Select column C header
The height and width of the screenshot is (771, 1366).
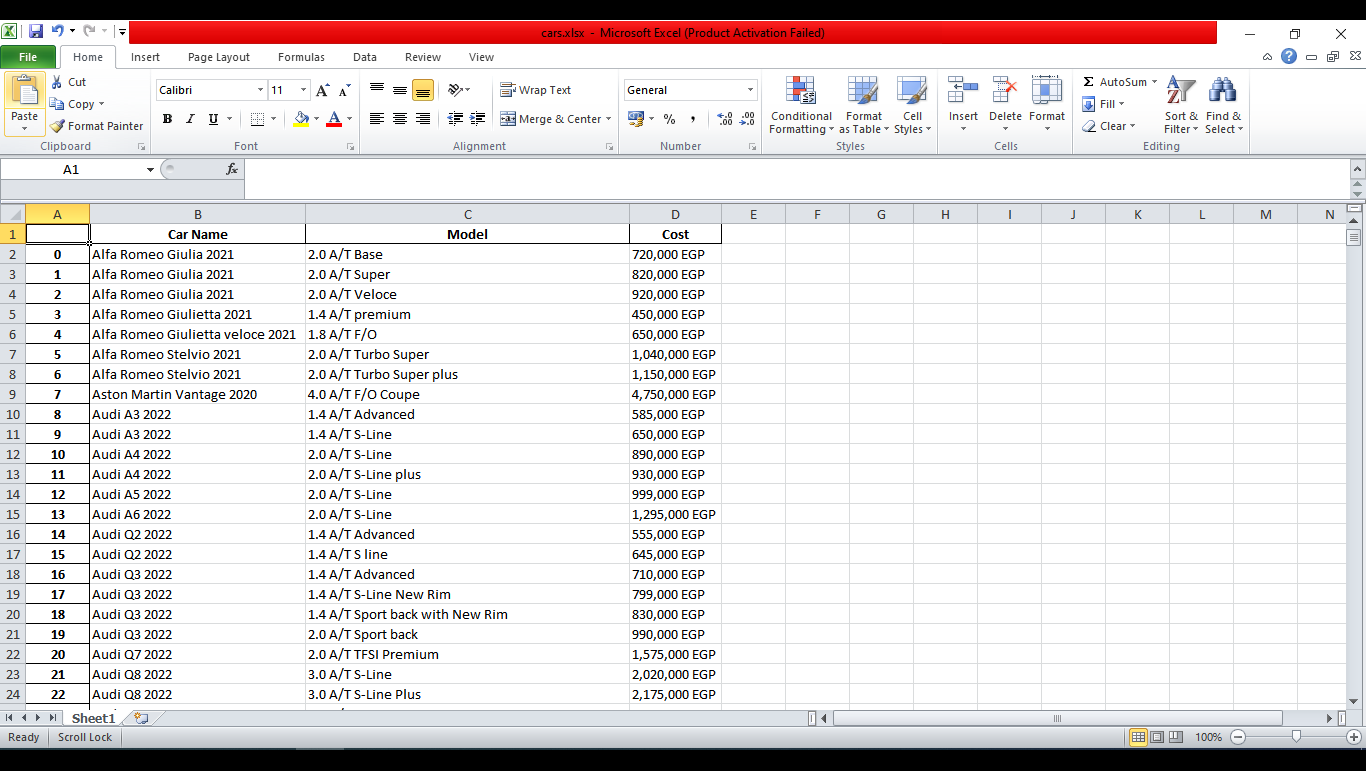[x=467, y=214]
